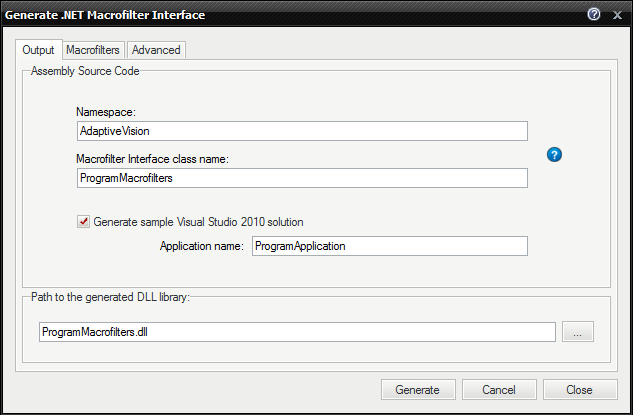Close the dialog using the title bar X
The image size is (633, 415).
tap(616, 15)
